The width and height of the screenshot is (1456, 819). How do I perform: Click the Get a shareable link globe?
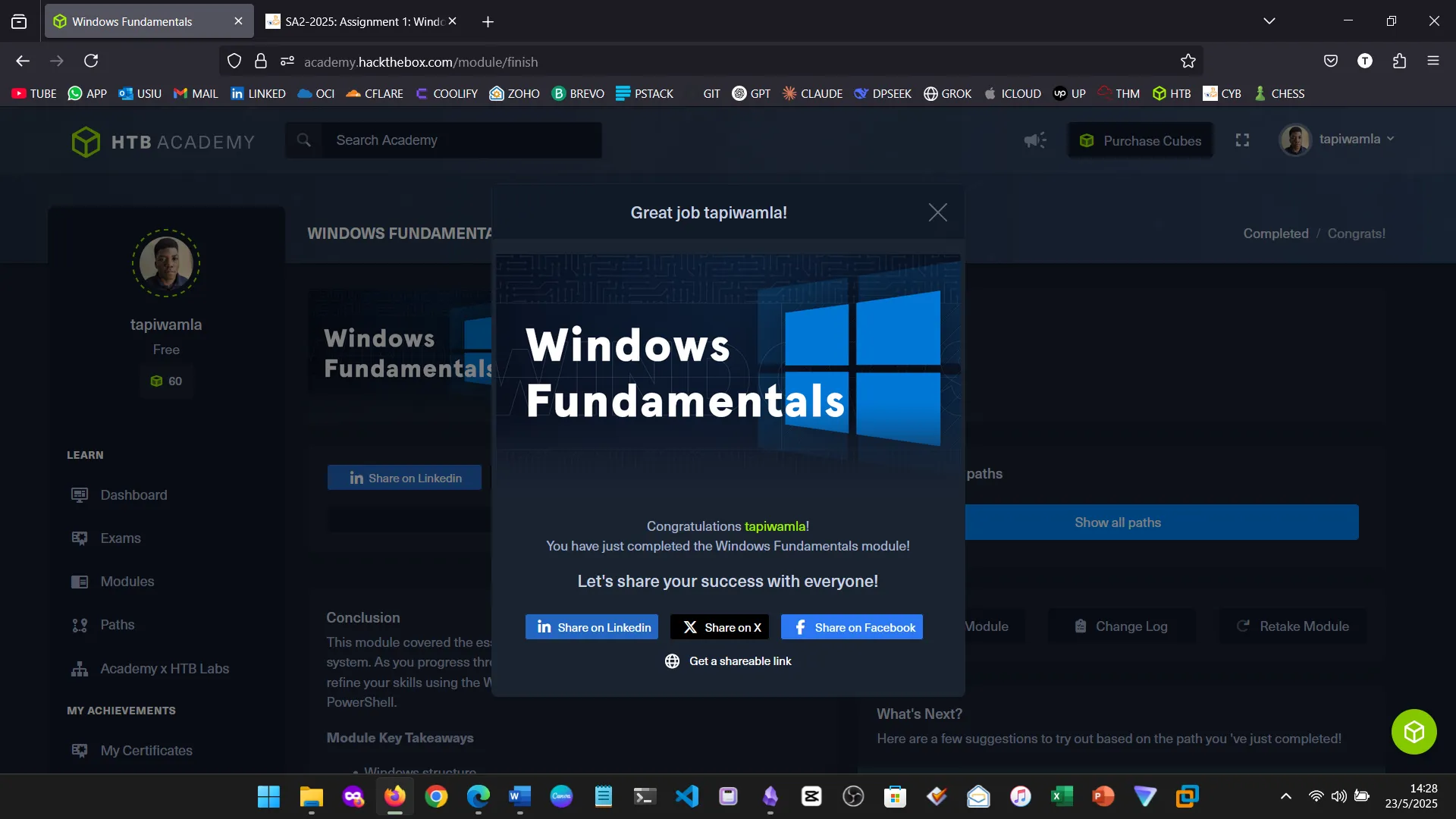[672, 661]
